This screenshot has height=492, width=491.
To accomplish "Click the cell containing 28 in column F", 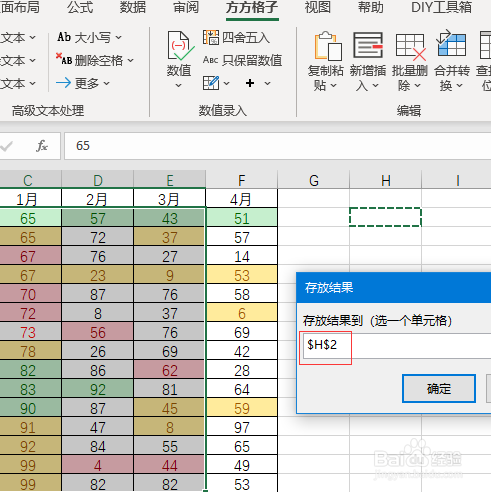I will (242, 370).
